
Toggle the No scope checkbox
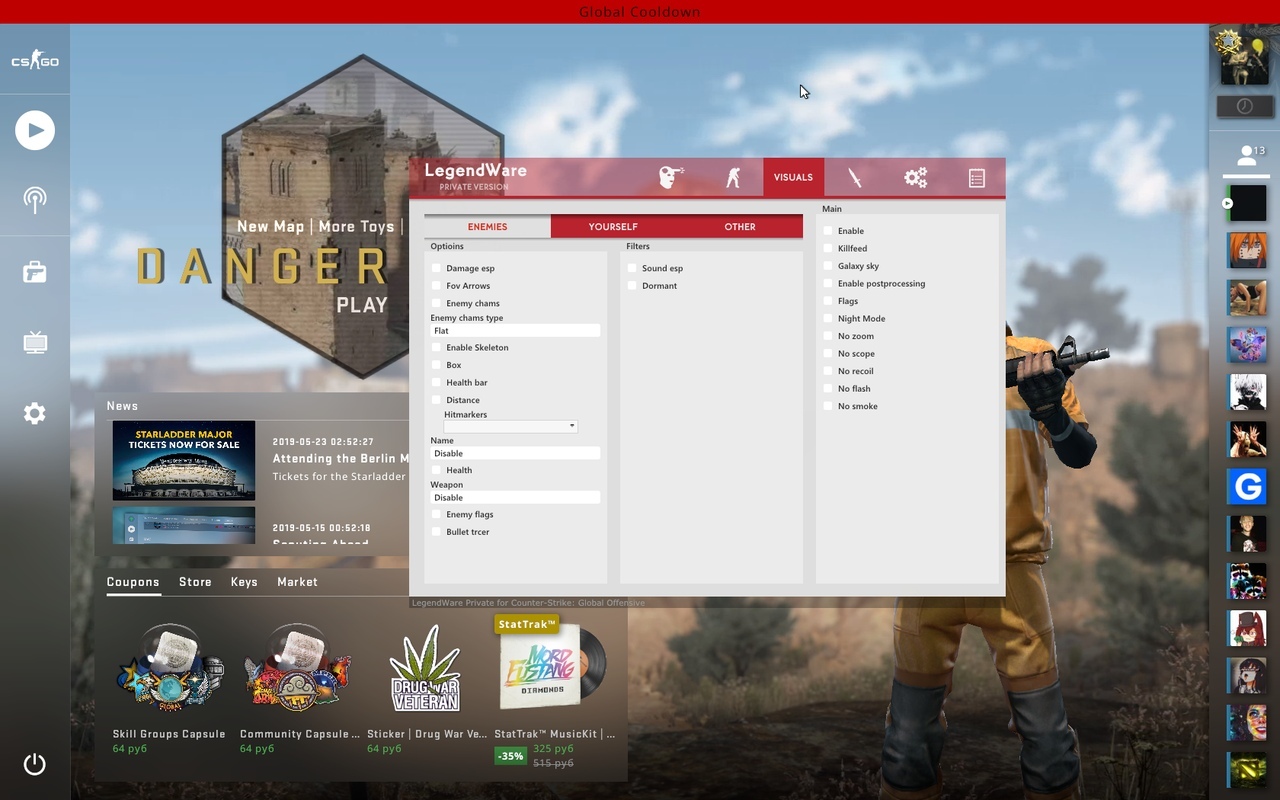tap(828, 353)
